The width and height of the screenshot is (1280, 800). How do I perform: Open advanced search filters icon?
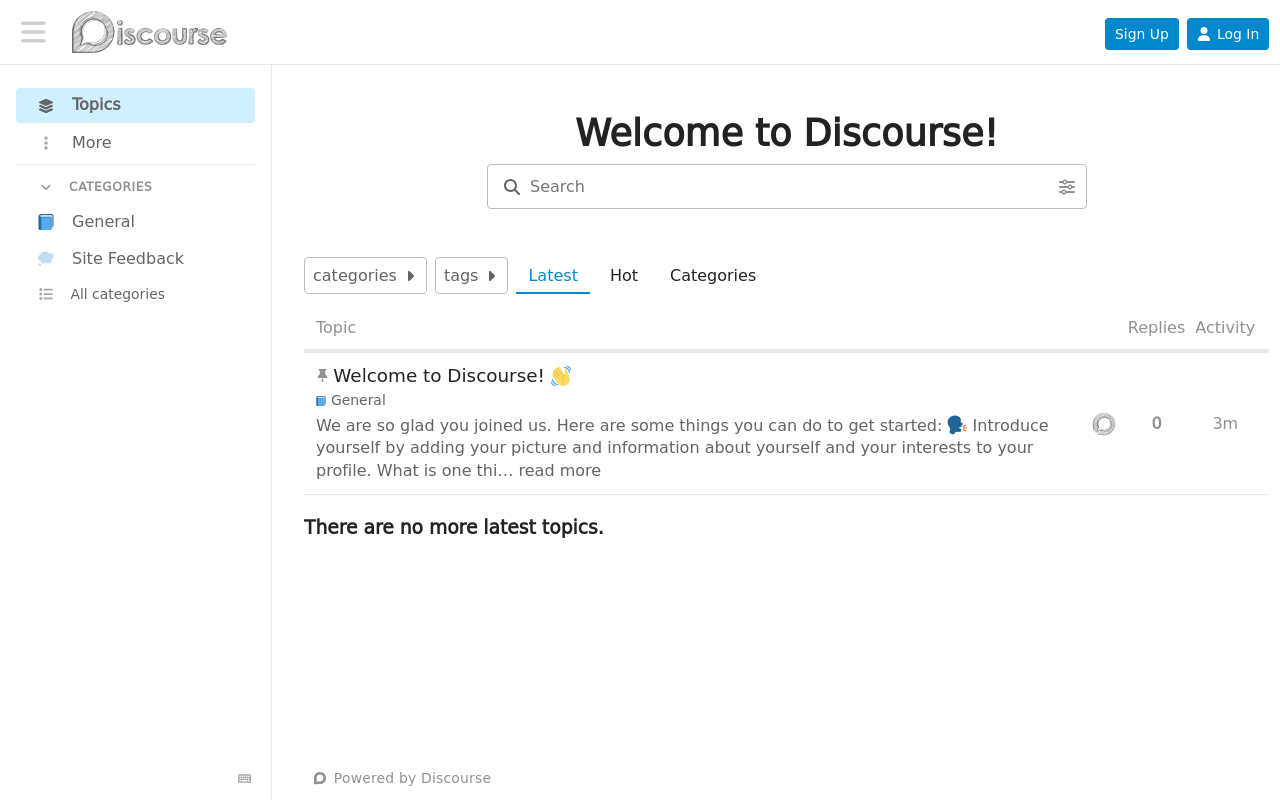[1067, 187]
